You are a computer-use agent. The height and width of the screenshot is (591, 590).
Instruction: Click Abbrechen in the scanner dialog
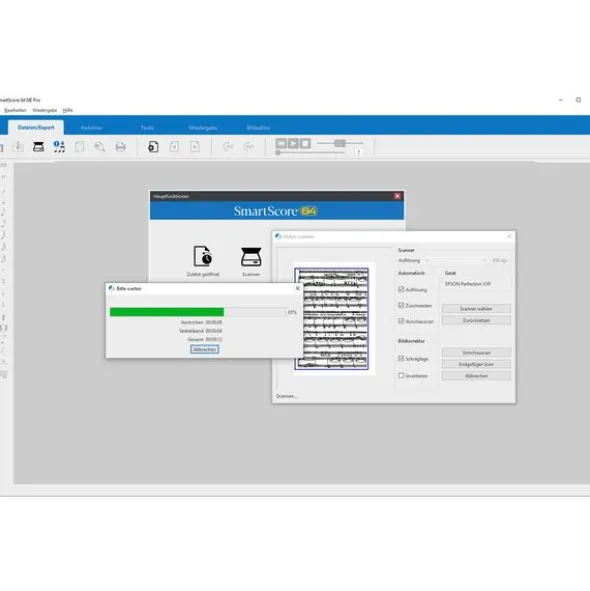476,376
